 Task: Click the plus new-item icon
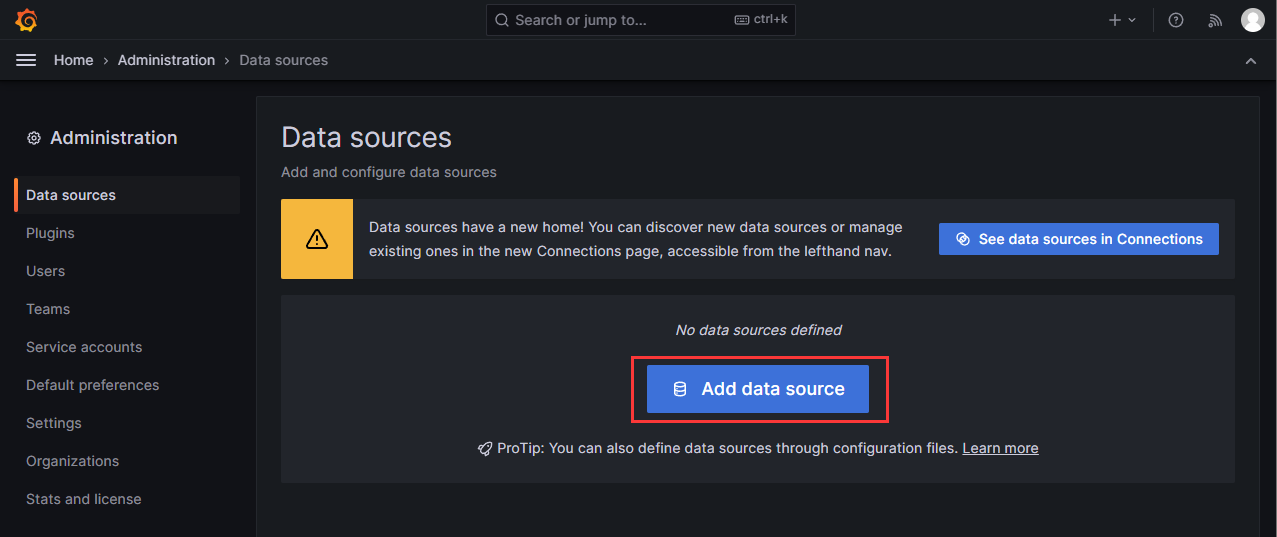1115,20
